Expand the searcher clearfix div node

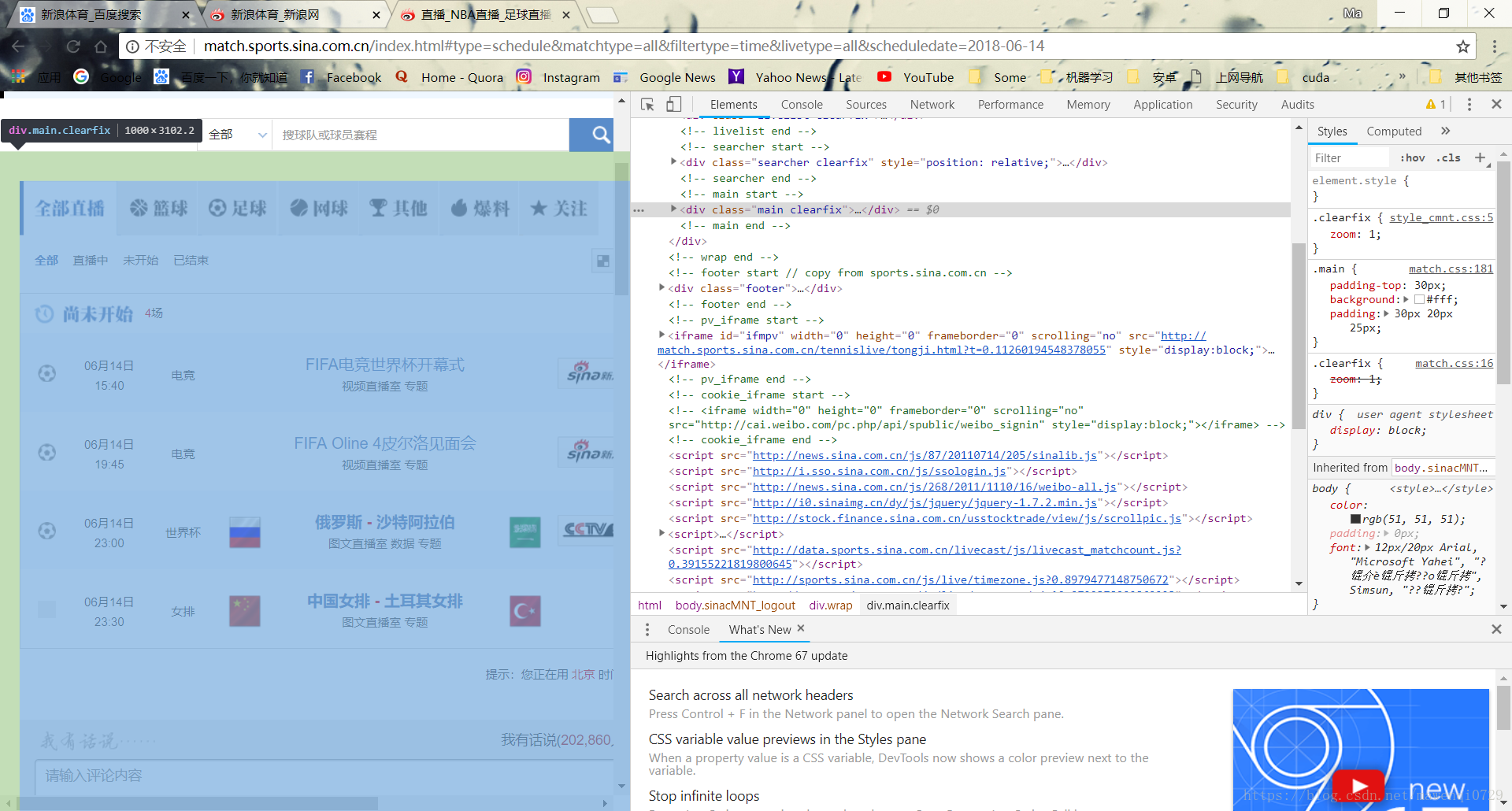point(673,162)
